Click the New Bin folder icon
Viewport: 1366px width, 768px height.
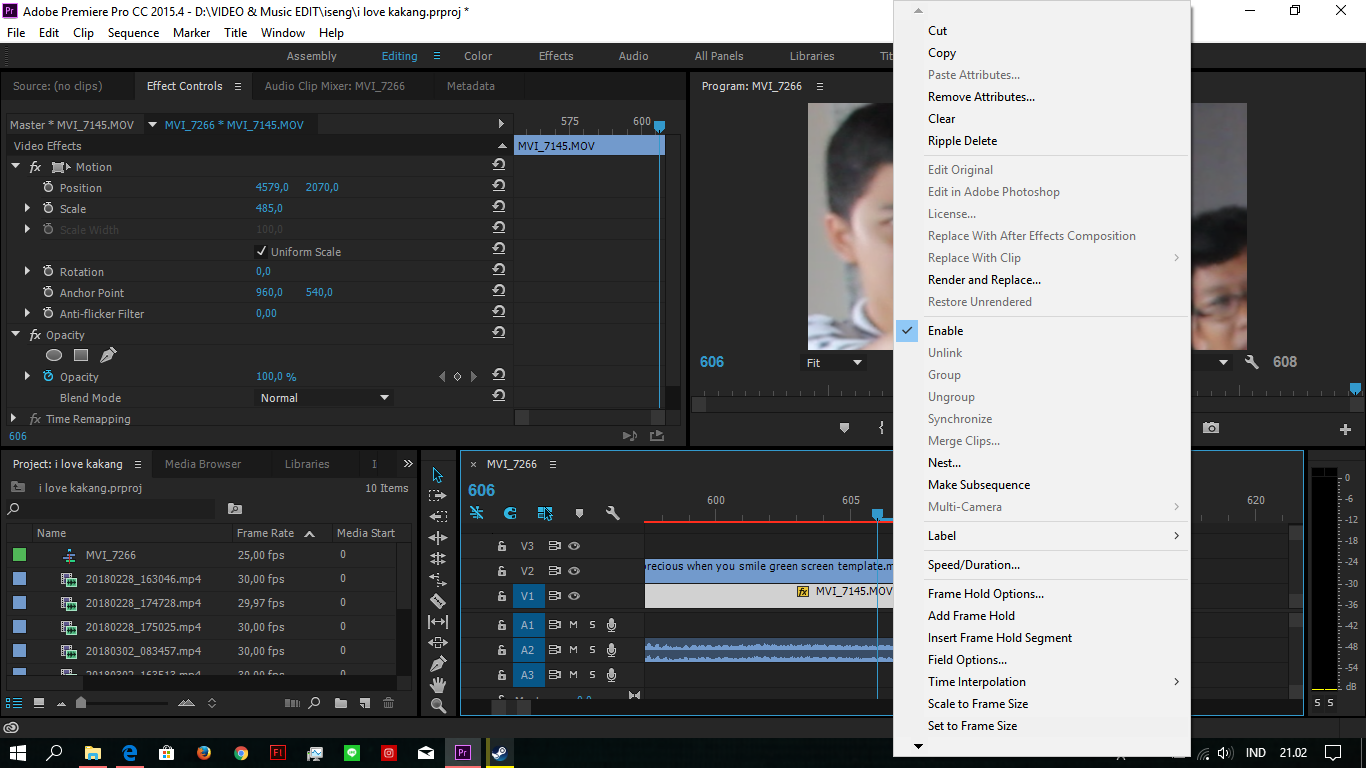click(x=341, y=703)
